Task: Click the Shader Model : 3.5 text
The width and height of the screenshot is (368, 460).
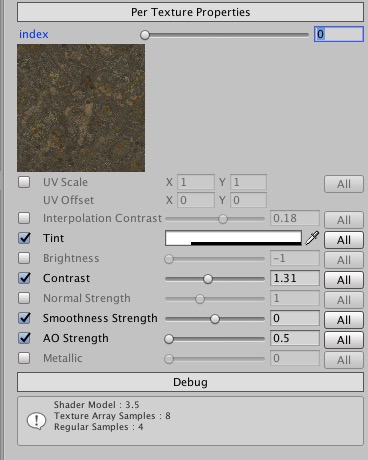Action: tap(97, 405)
